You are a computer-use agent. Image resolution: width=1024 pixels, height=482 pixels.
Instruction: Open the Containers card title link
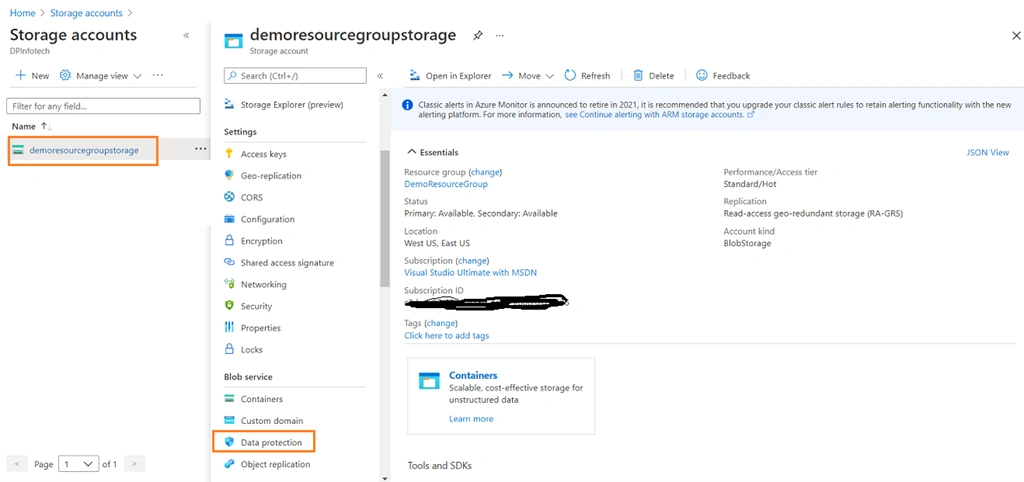click(473, 376)
